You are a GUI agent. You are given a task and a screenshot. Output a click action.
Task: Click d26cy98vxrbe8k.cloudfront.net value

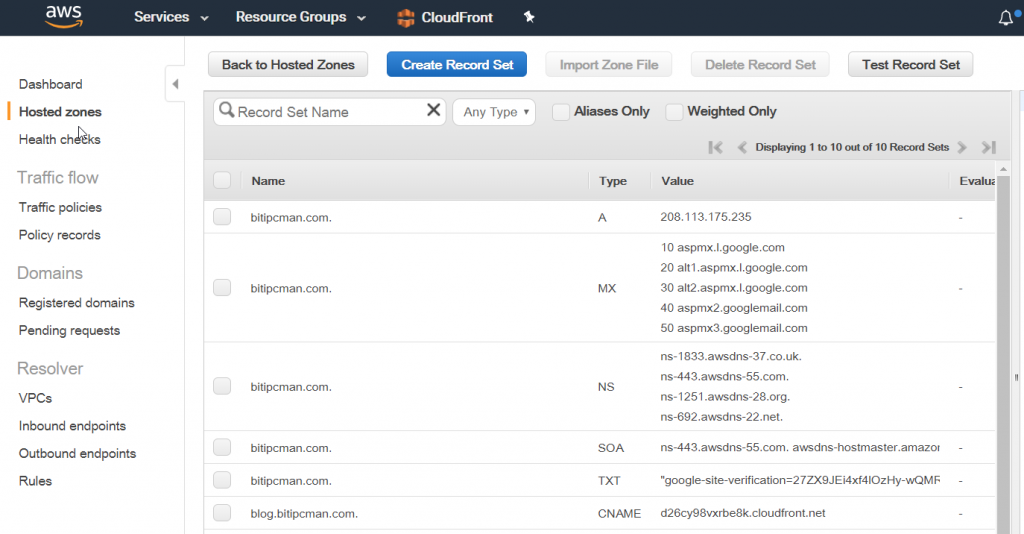[743, 513]
